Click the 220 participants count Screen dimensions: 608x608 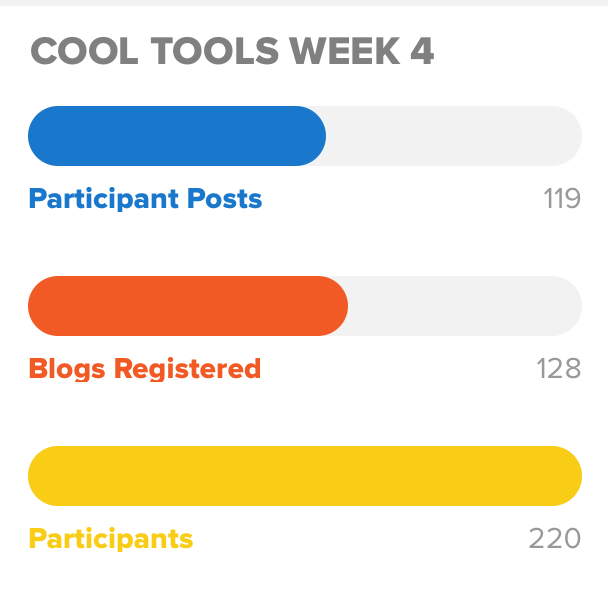pyautogui.click(x=554, y=538)
